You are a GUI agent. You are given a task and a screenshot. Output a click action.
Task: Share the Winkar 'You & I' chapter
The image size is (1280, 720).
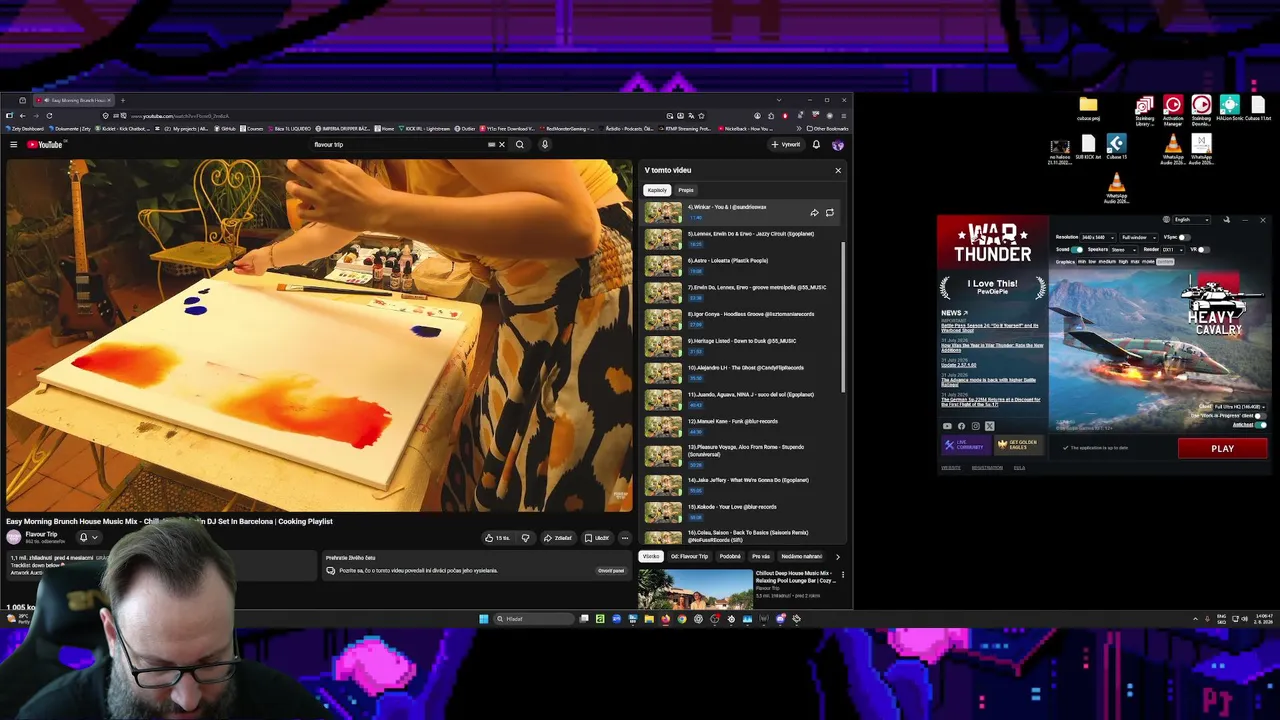click(x=814, y=212)
